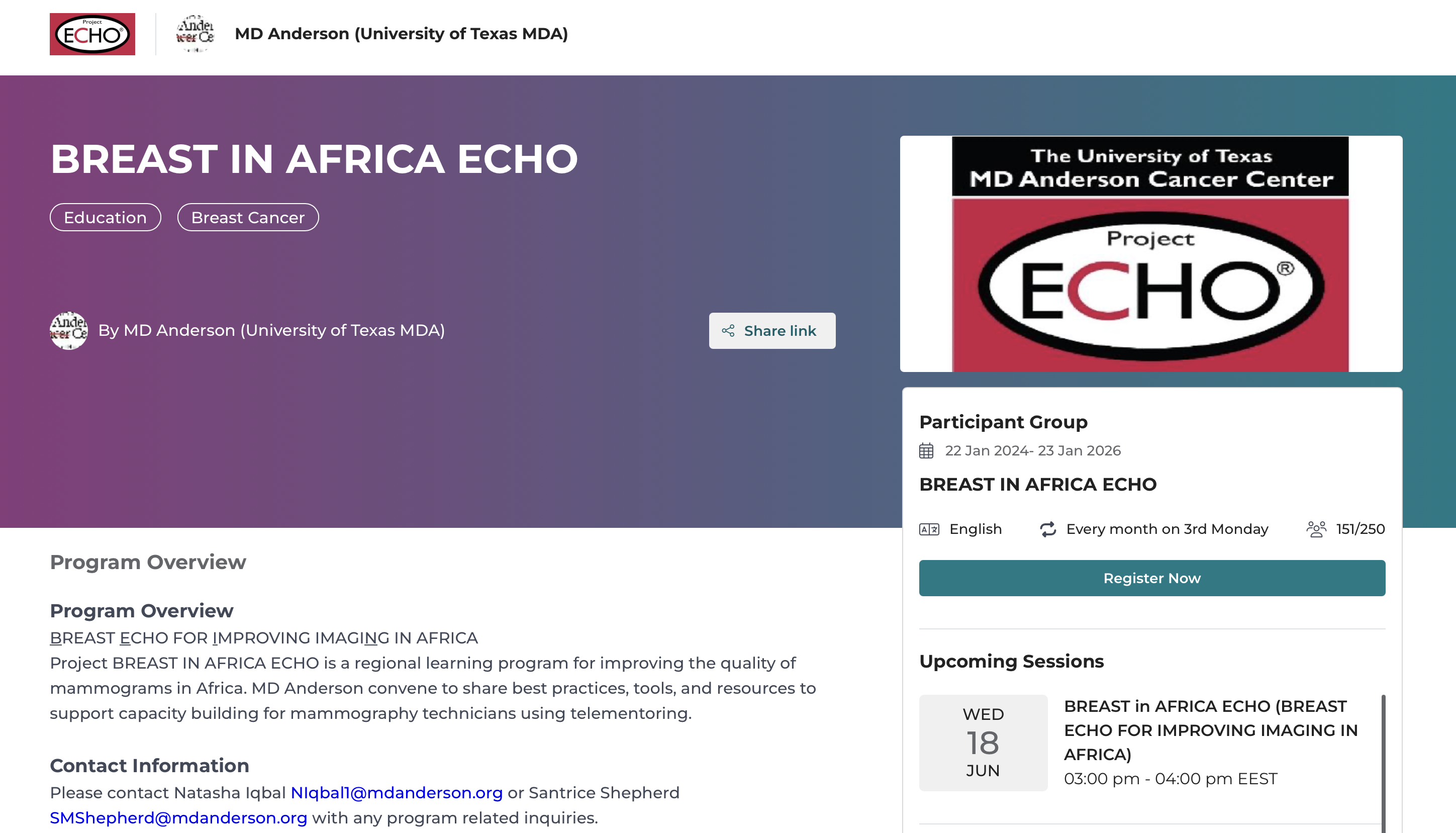Click the By MD Anderson organizer name
1456x833 pixels.
(x=271, y=331)
